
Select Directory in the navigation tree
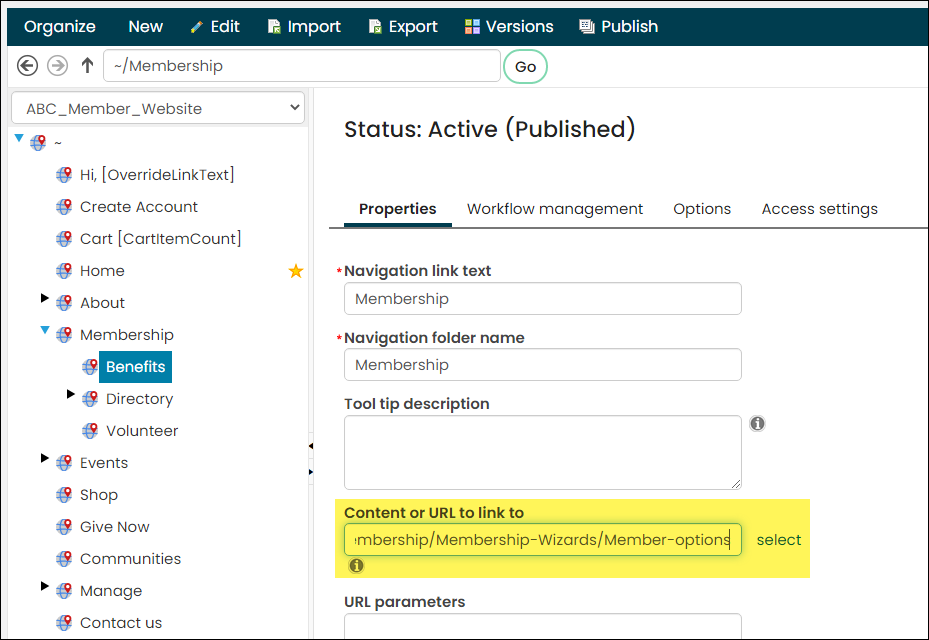[140, 399]
